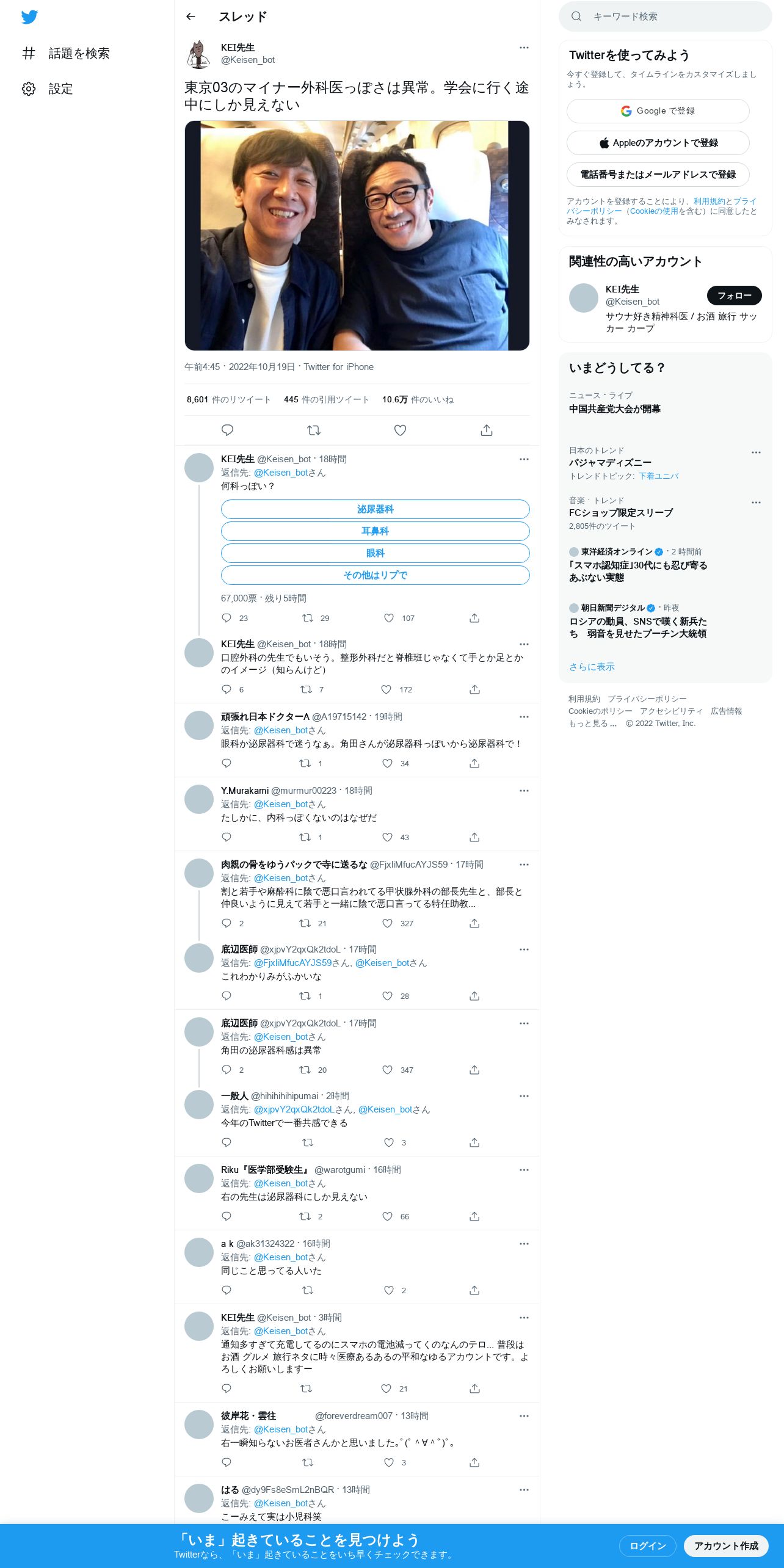Choose 眼科 in the poll

(x=375, y=553)
